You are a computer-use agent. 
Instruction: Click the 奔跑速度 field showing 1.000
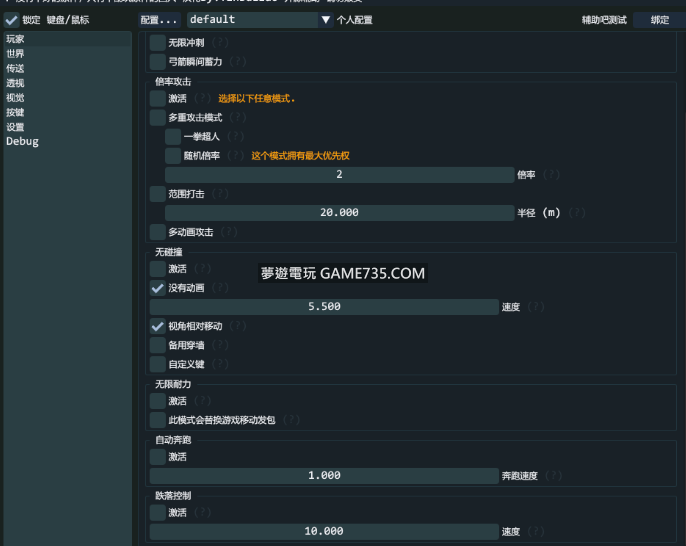tap(324, 476)
